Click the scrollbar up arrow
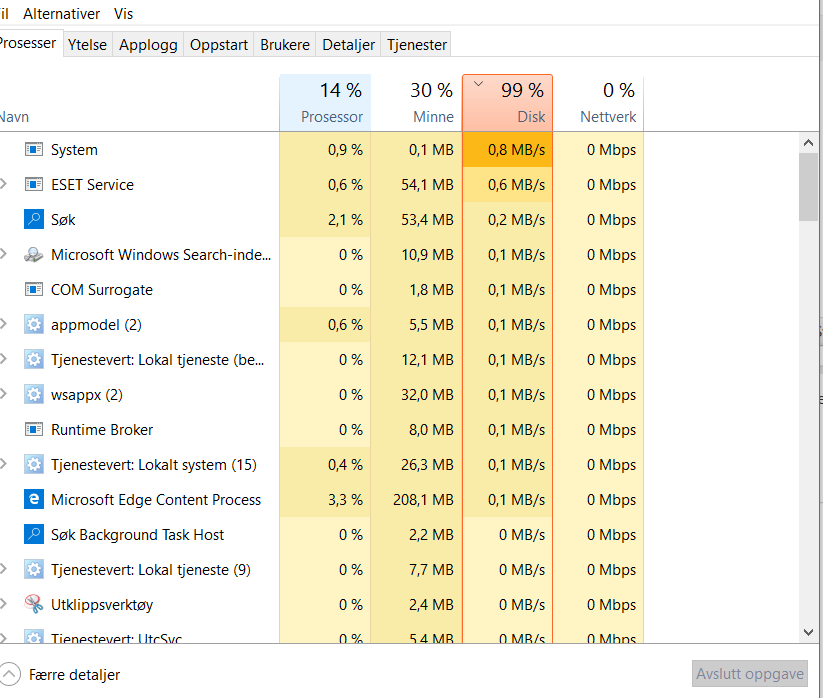Screen dimensions: 823x698 click(808, 143)
